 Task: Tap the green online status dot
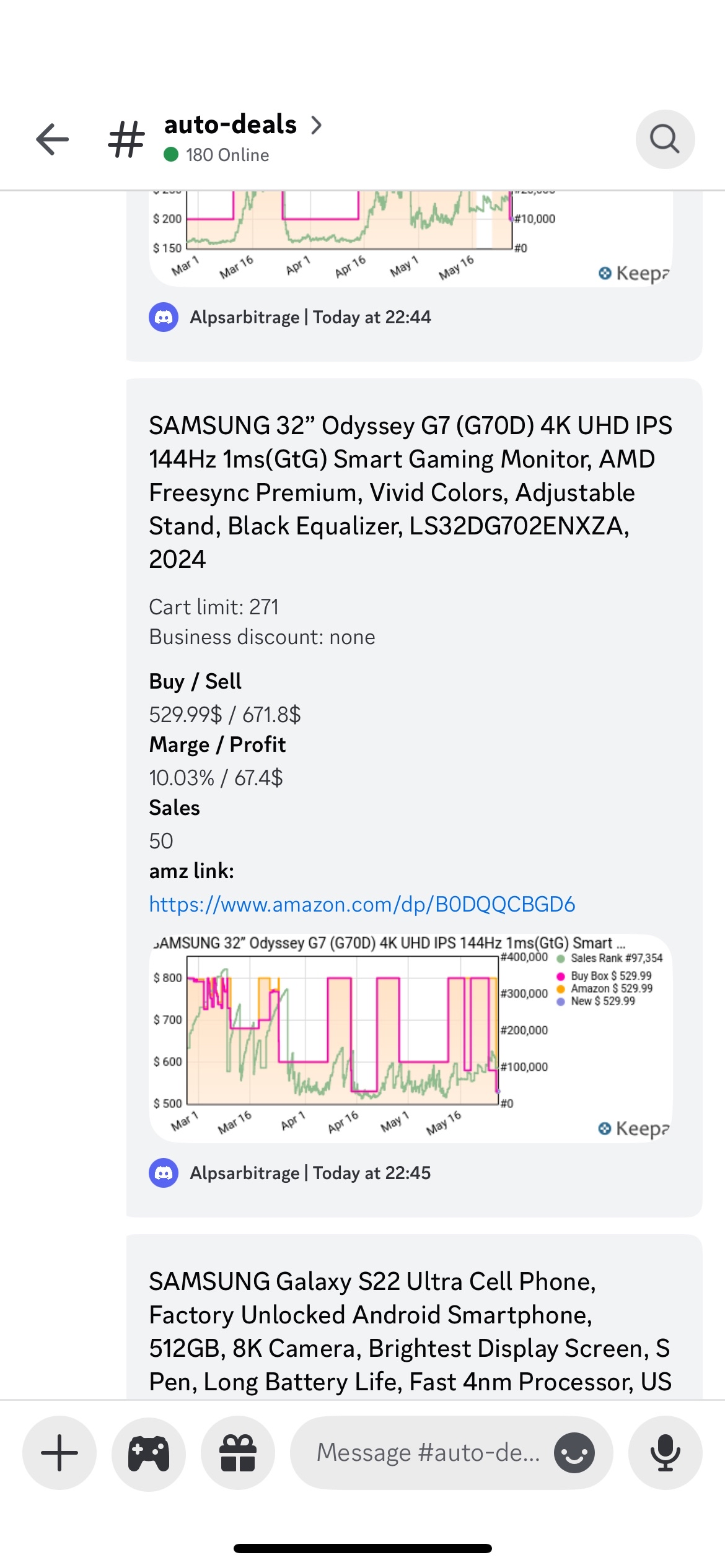point(171,154)
